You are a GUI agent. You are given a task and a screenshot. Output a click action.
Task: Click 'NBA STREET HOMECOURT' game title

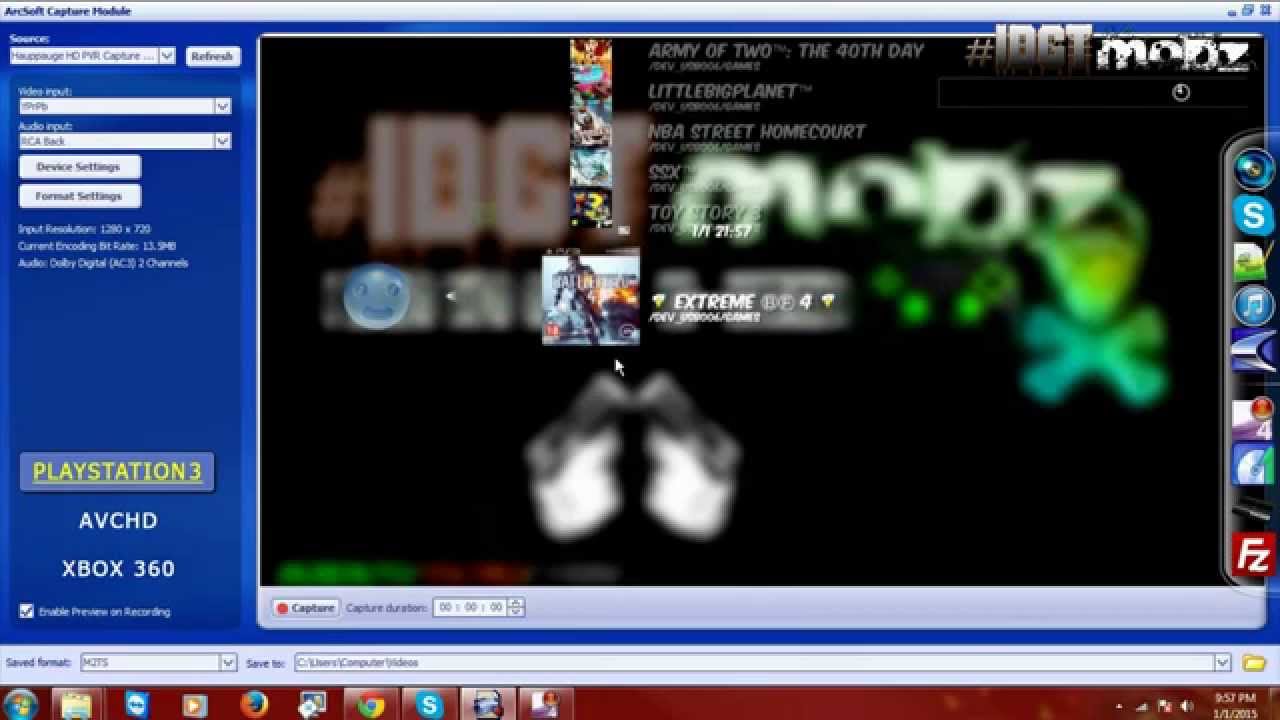click(x=757, y=131)
